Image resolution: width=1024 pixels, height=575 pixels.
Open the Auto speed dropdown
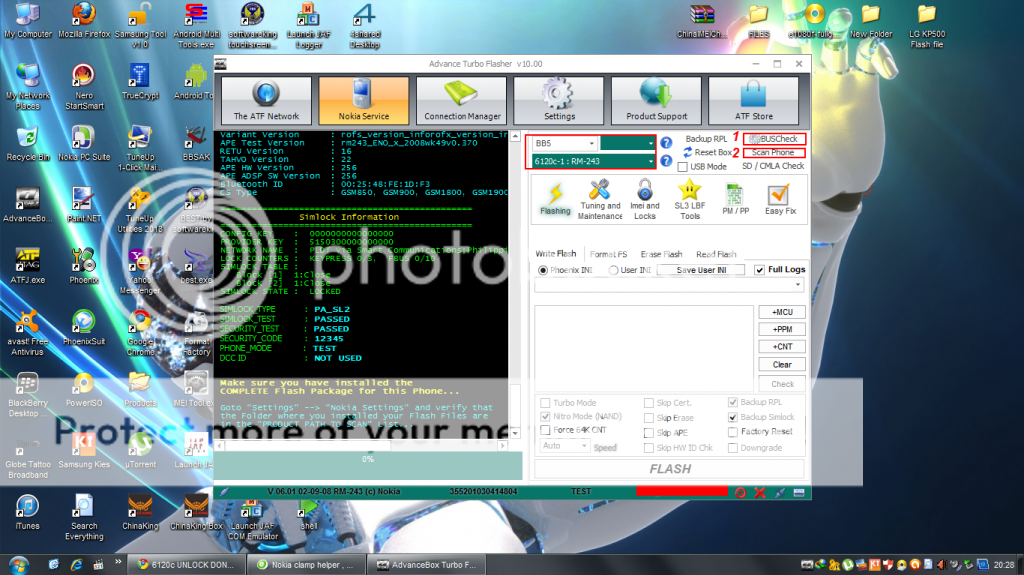564,446
